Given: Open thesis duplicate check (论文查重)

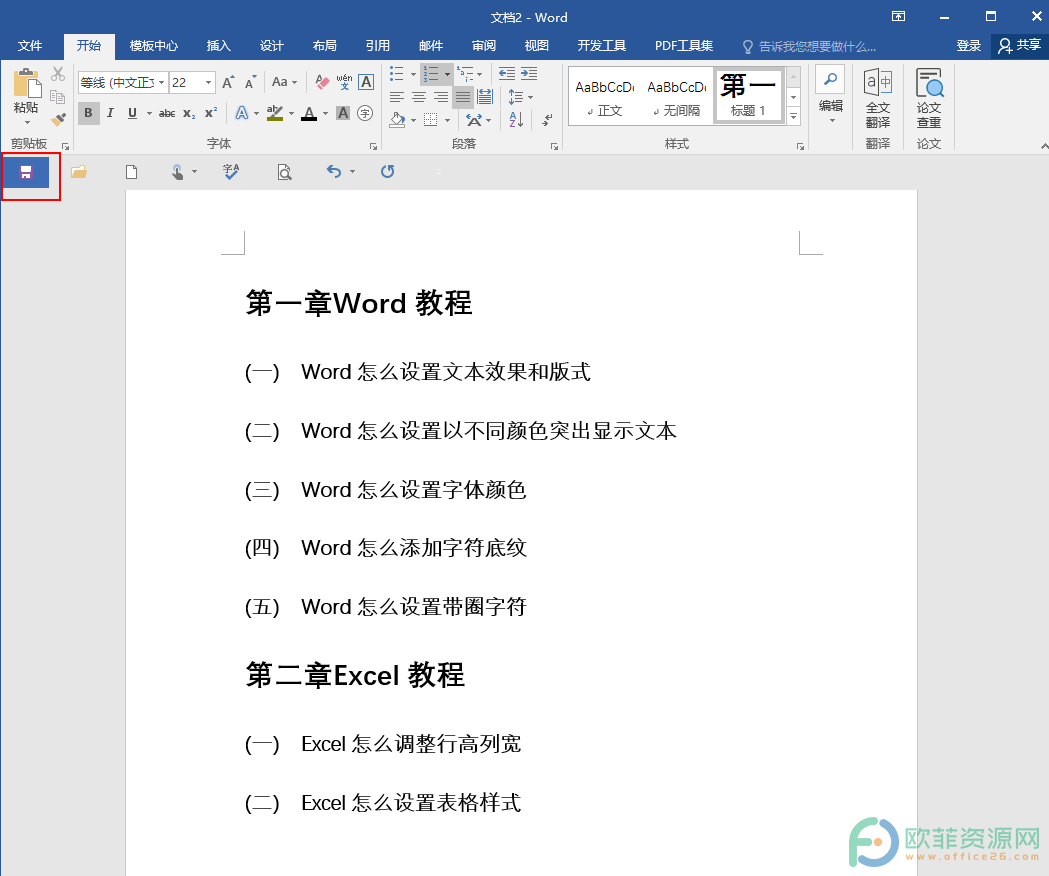Looking at the screenshot, I should pyautogui.click(x=929, y=98).
